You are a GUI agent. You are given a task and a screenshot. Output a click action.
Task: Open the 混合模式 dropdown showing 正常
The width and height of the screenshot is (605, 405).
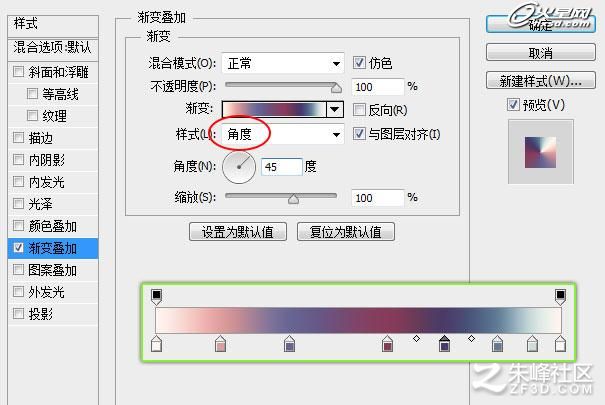[283, 63]
